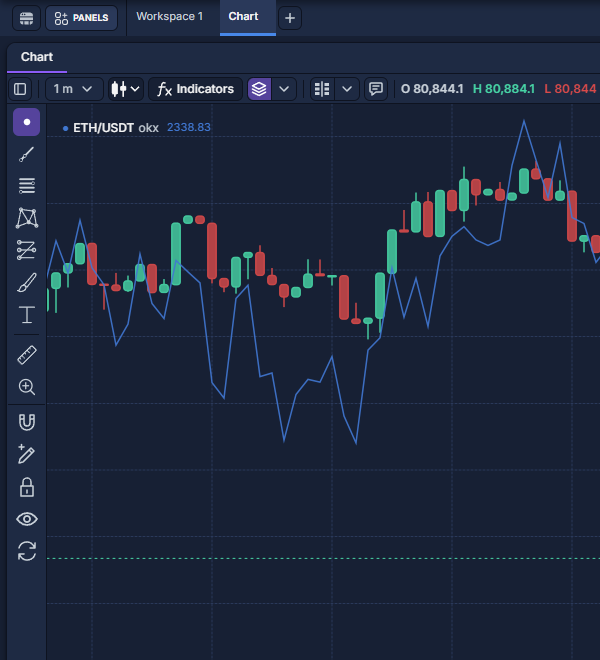
Task: Open the chat comments icon
Action: coord(376,89)
